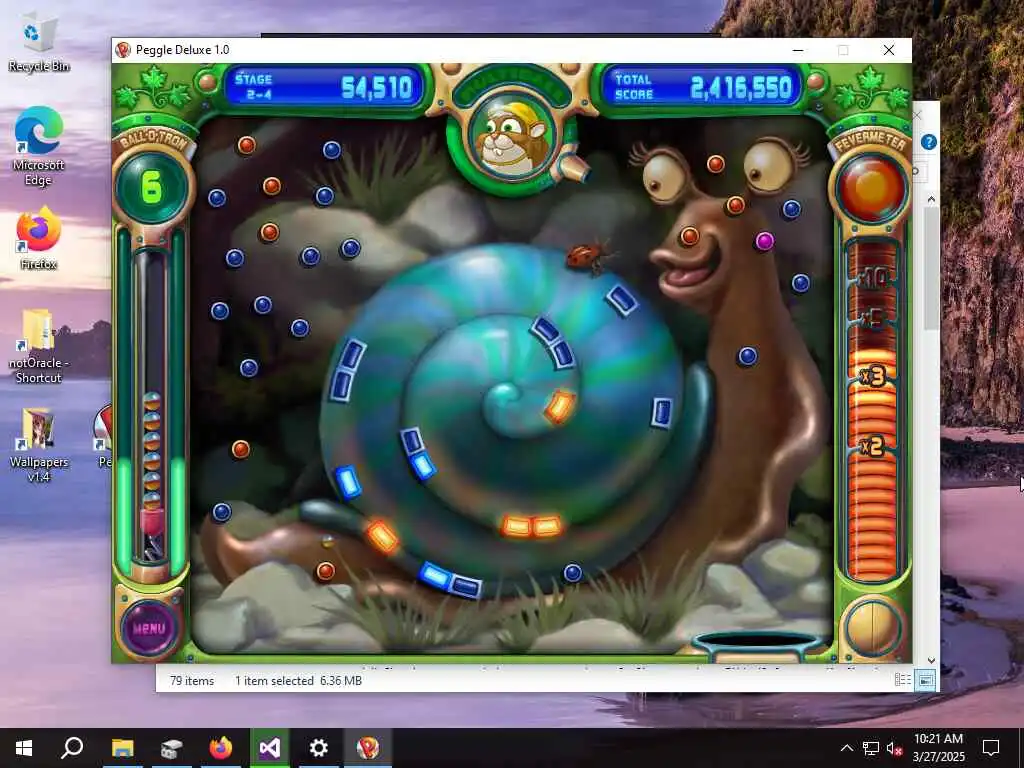Click the help icon in Explorer window
The height and width of the screenshot is (768, 1024).
(x=929, y=142)
